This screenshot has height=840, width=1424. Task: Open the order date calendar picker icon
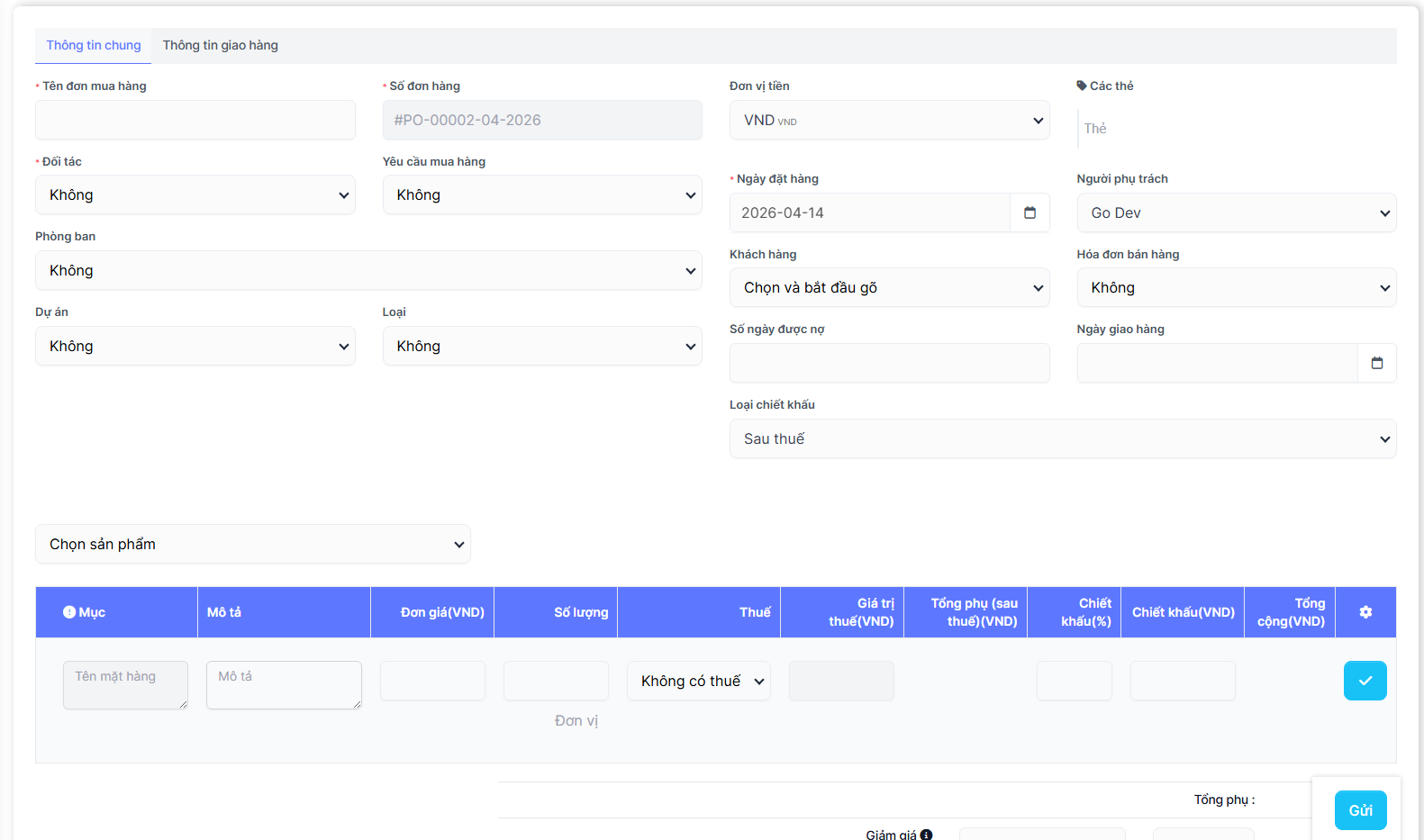1029,212
